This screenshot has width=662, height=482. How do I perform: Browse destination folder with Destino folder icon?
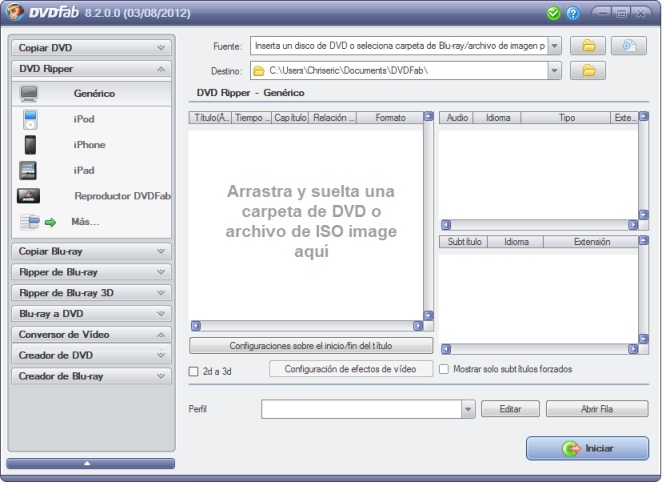tap(588, 70)
